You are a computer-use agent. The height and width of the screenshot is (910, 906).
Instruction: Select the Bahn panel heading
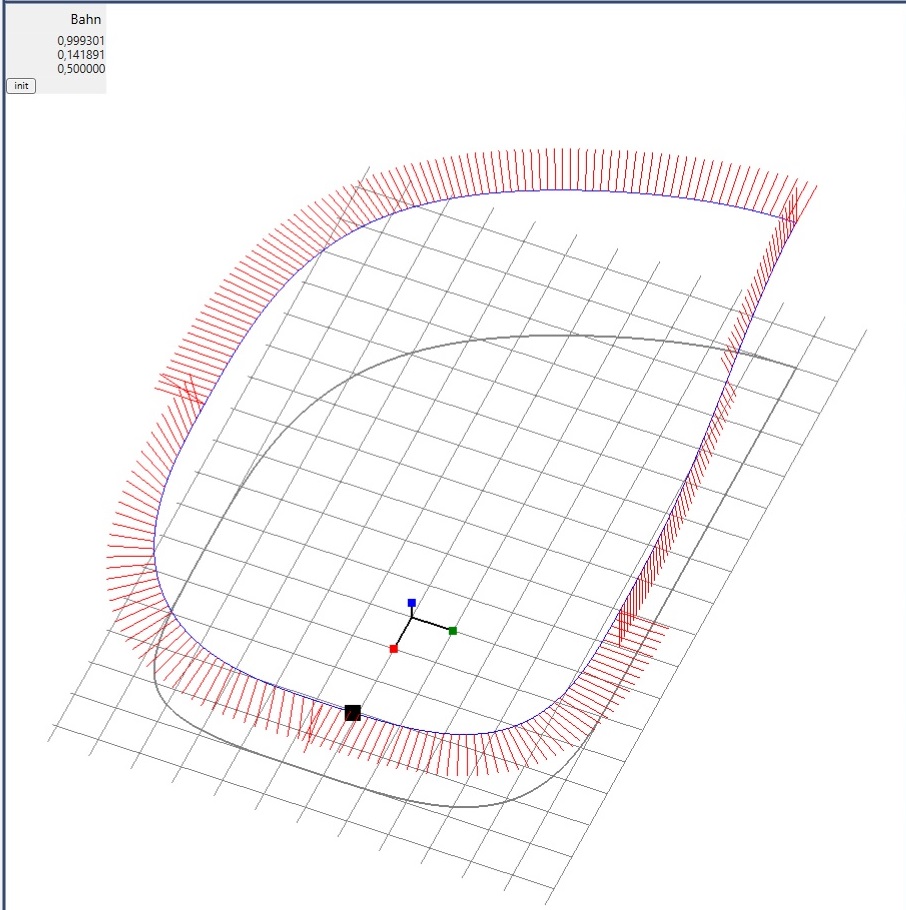(85, 20)
